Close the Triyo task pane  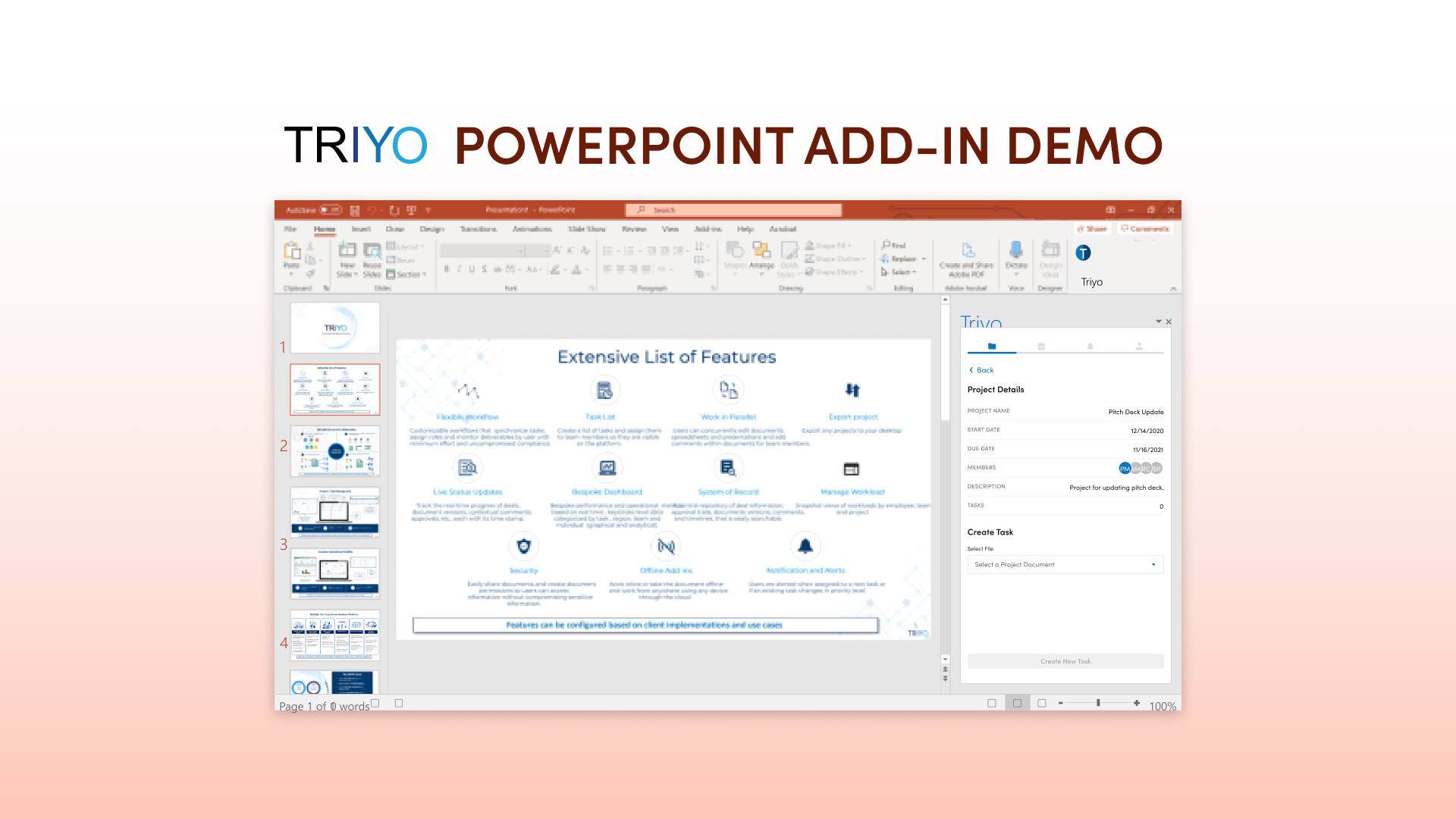point(1169,322)
